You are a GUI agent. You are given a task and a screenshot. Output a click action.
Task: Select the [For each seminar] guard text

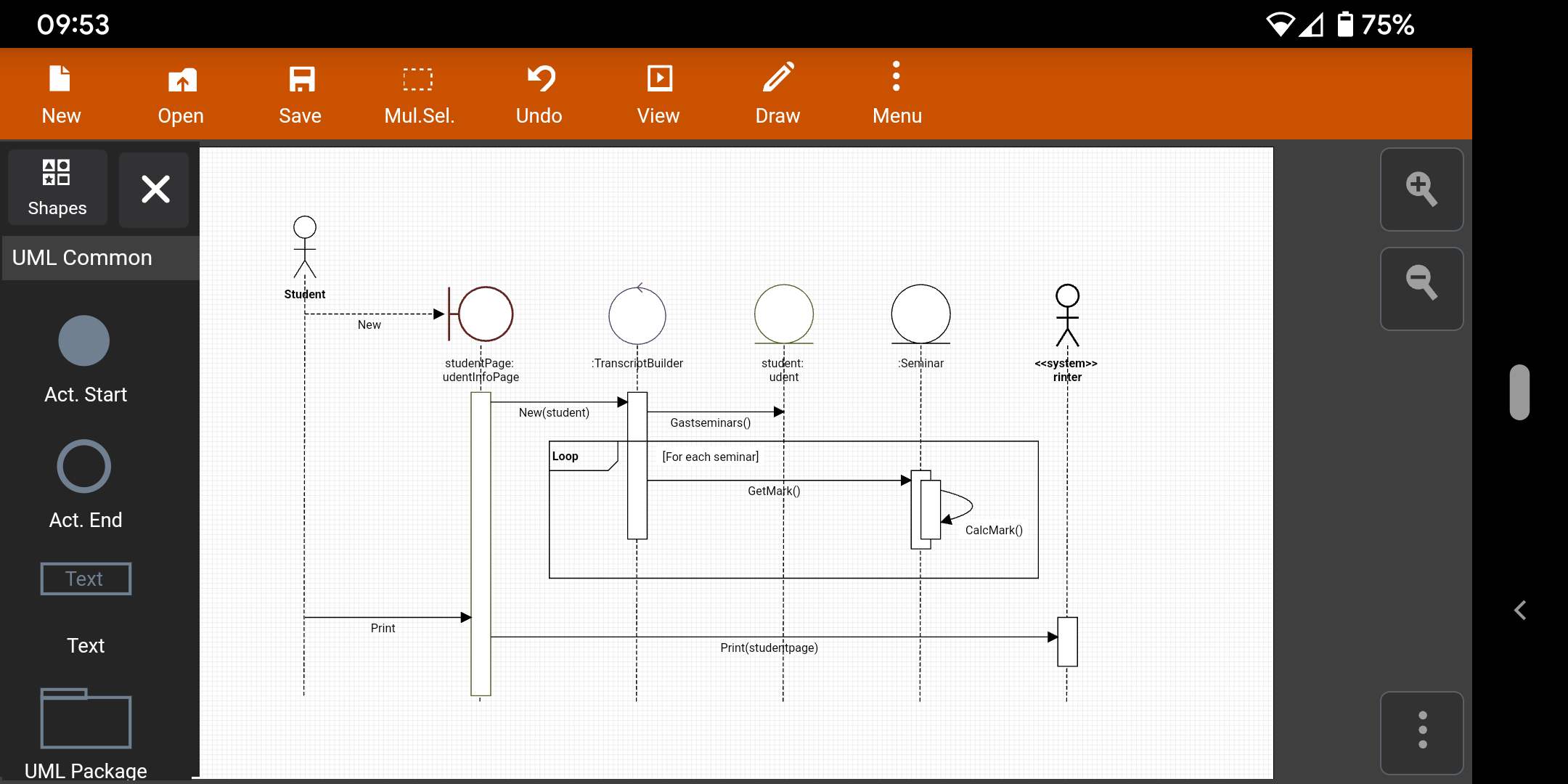[x=711, y=457]
